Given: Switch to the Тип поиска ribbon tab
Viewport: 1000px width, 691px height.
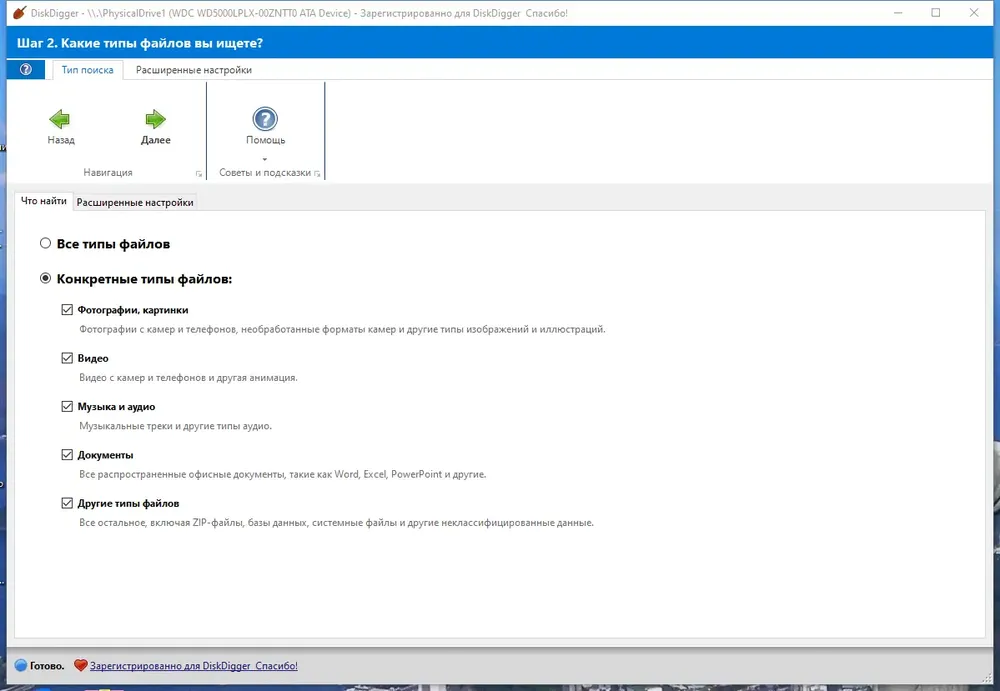Looking at the screenshot, I should (x=87, y=70).
